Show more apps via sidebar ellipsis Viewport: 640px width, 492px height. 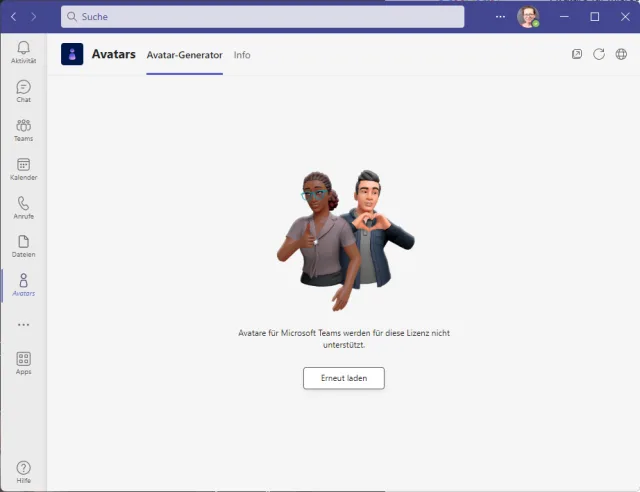pyautogui.click(x=23, y=325)
